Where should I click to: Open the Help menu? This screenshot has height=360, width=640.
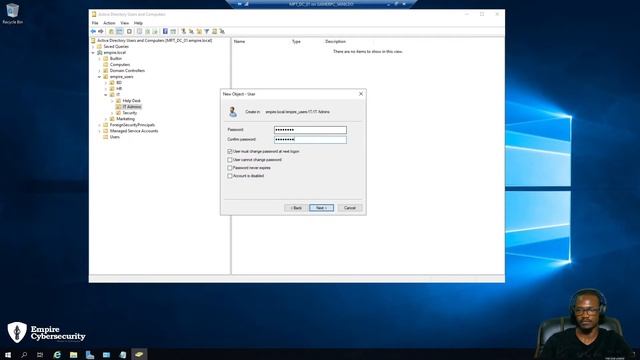point(138,23)
